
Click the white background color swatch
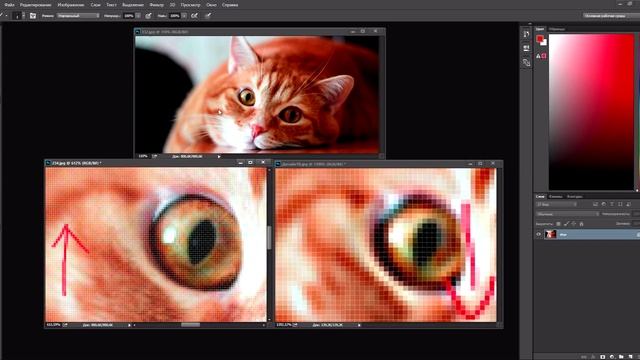click(x=544, y=43)
